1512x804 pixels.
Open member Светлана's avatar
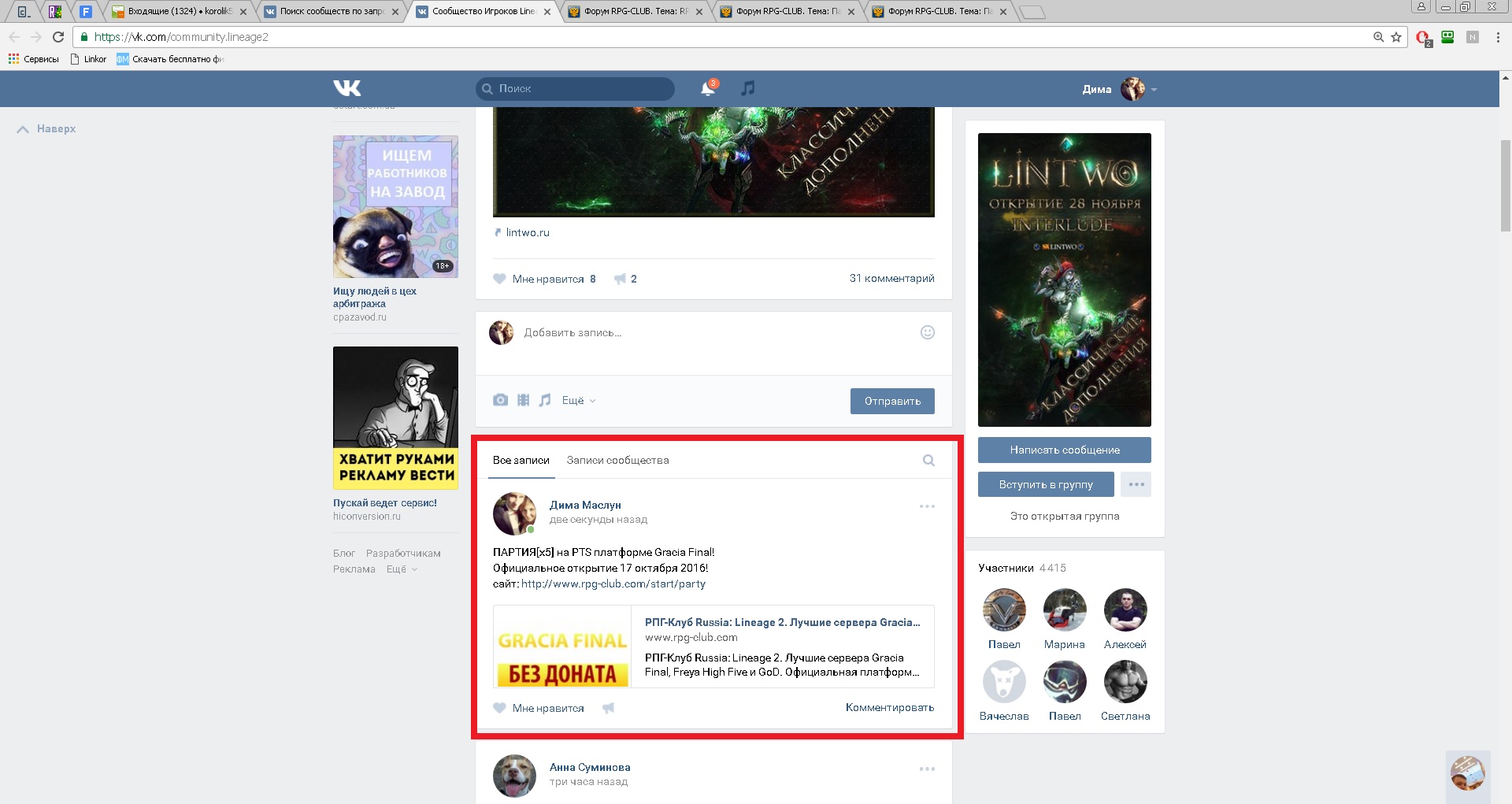(x=1125, y=681)
